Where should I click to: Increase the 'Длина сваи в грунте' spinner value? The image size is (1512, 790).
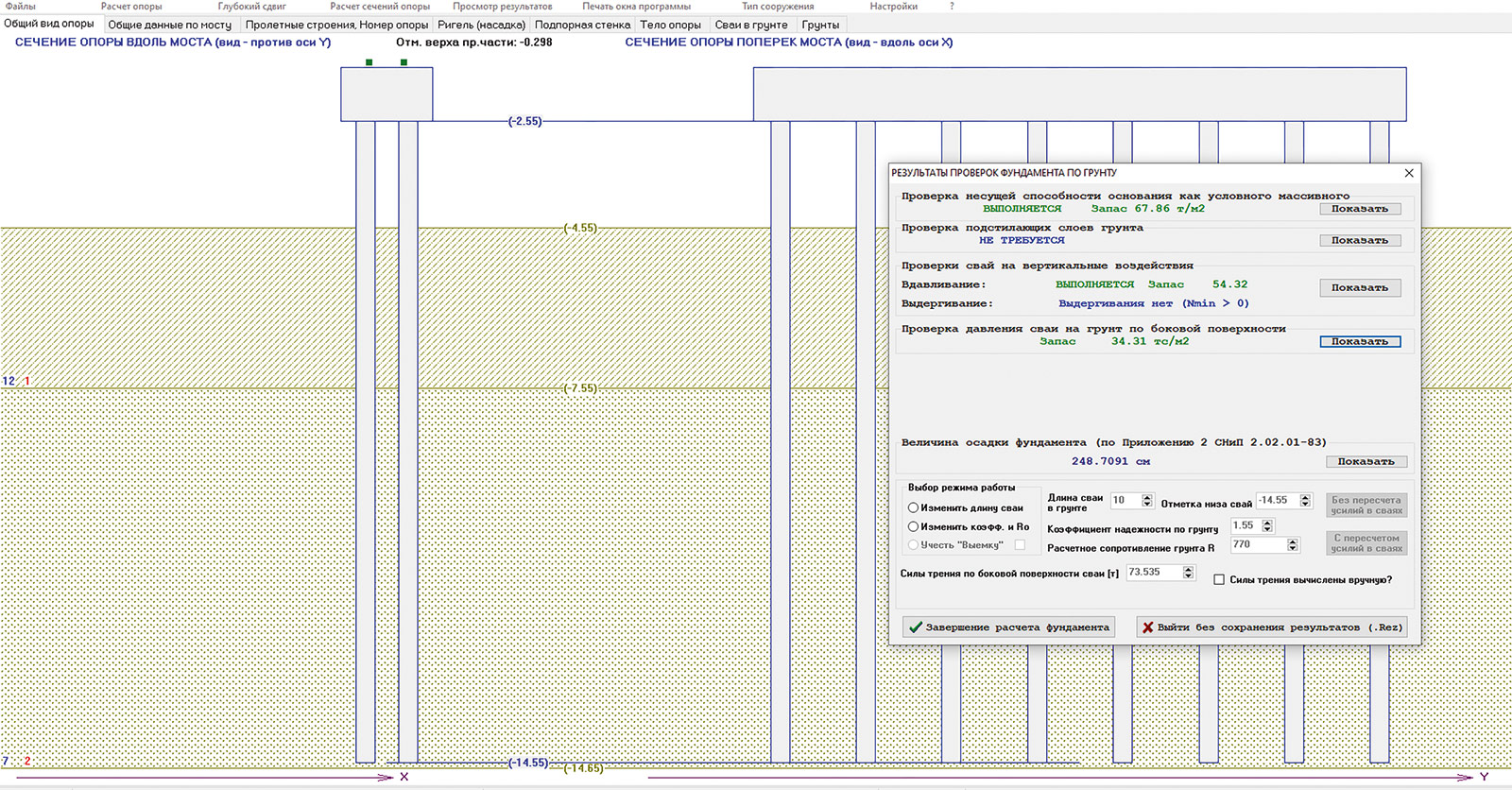tap(1147, 496)
